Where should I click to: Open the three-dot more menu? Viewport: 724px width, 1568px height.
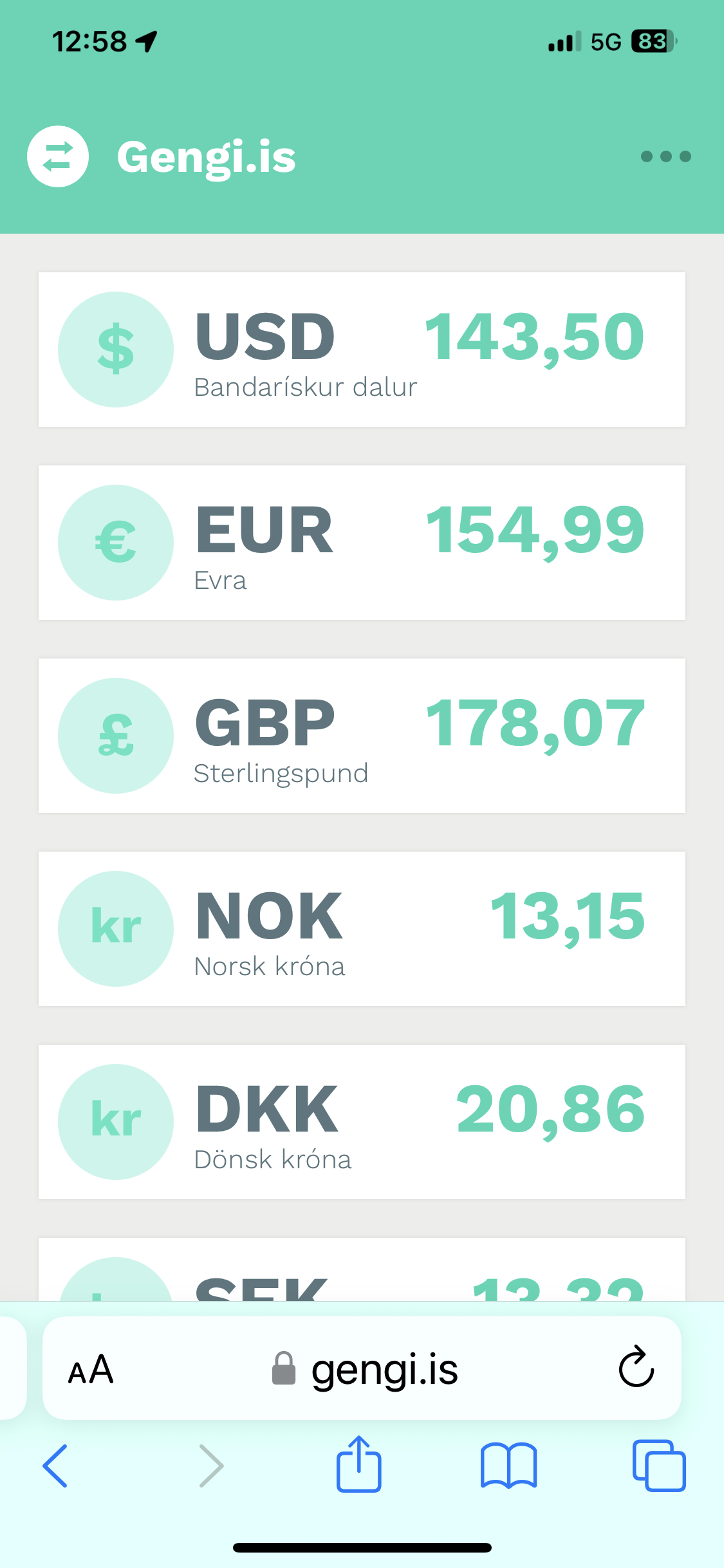665,156
